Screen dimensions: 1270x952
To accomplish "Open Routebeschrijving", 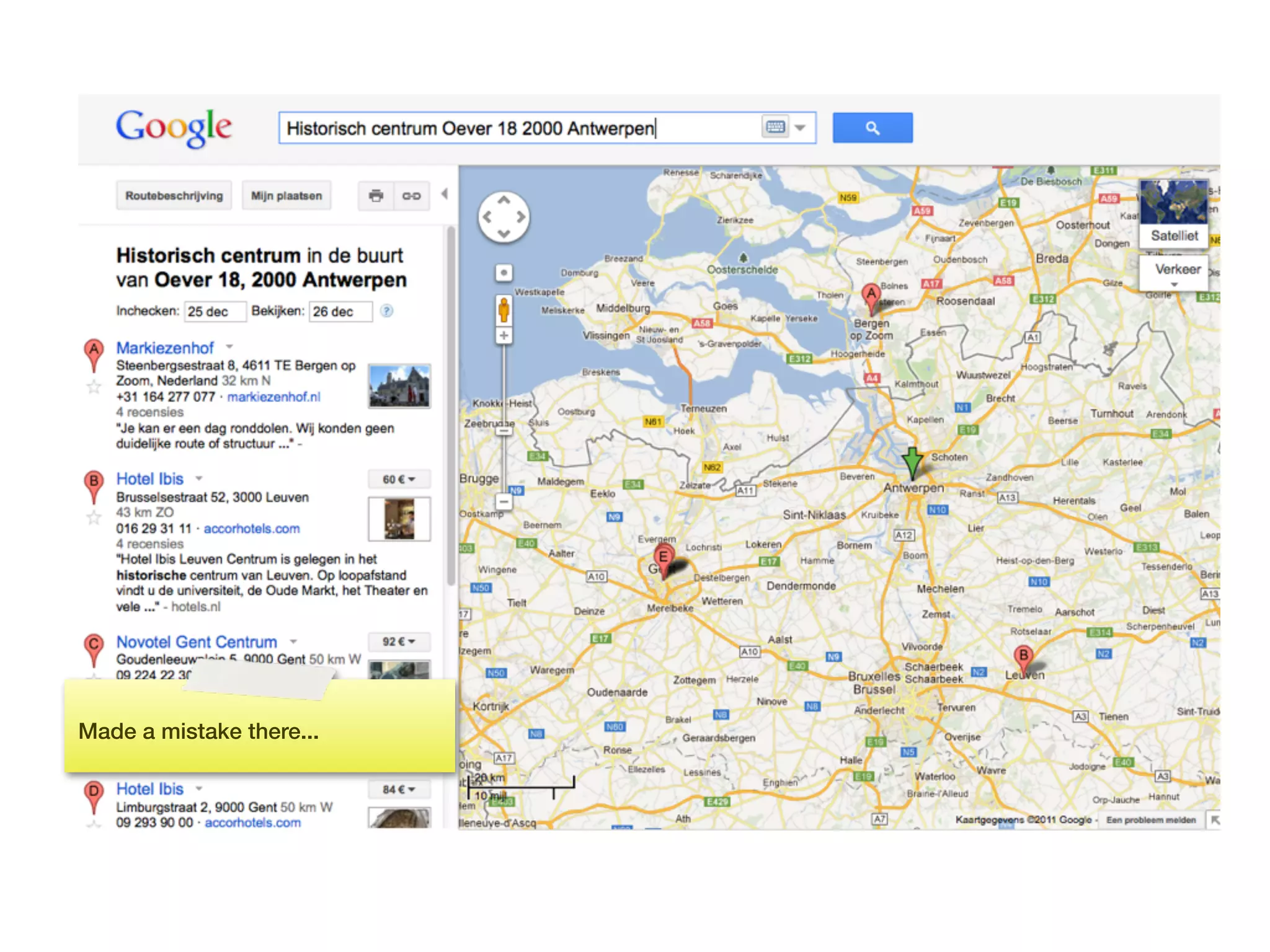I will [174, 196].
